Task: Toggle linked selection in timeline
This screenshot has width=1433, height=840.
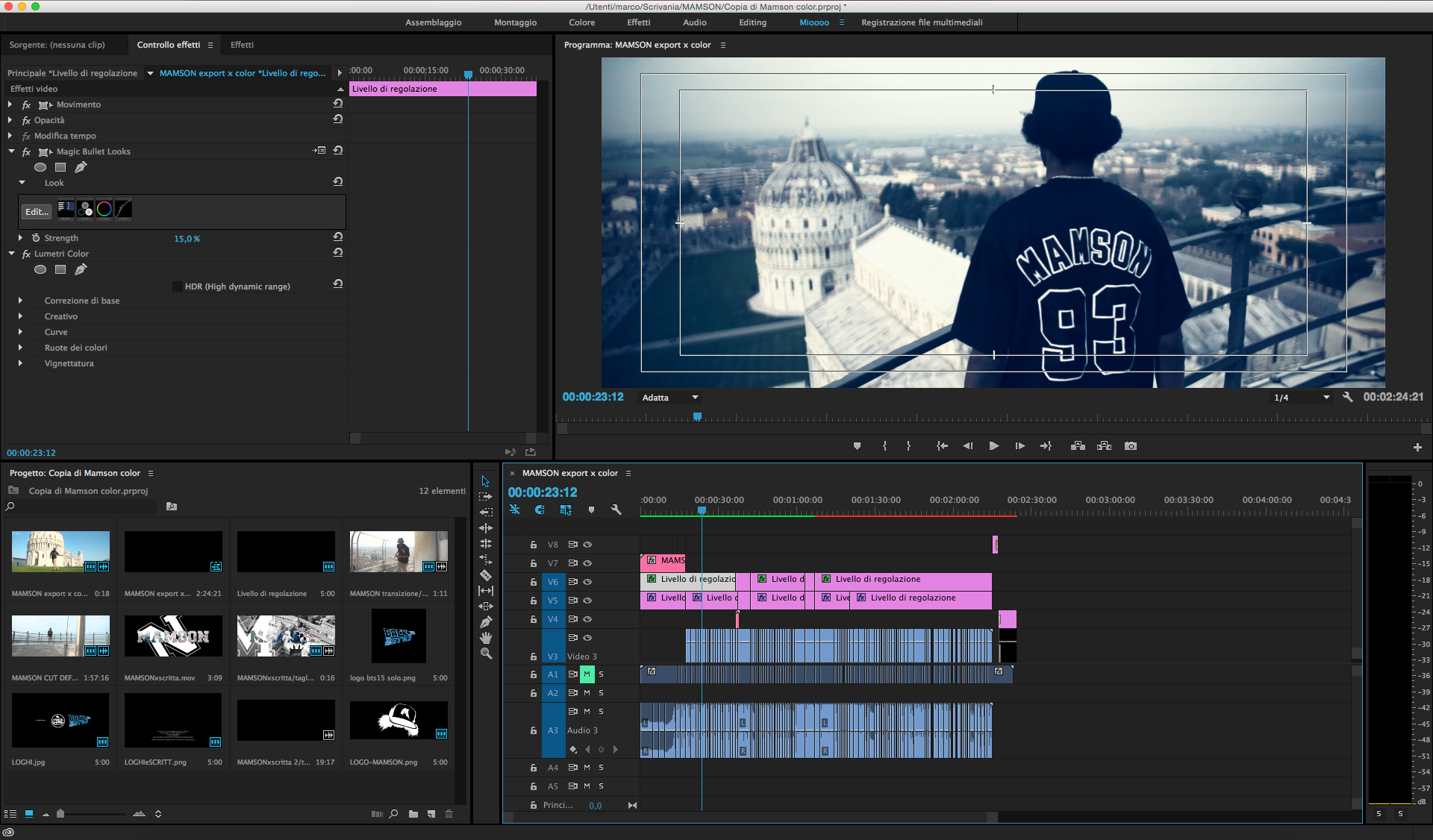Action: click(566, 510)
